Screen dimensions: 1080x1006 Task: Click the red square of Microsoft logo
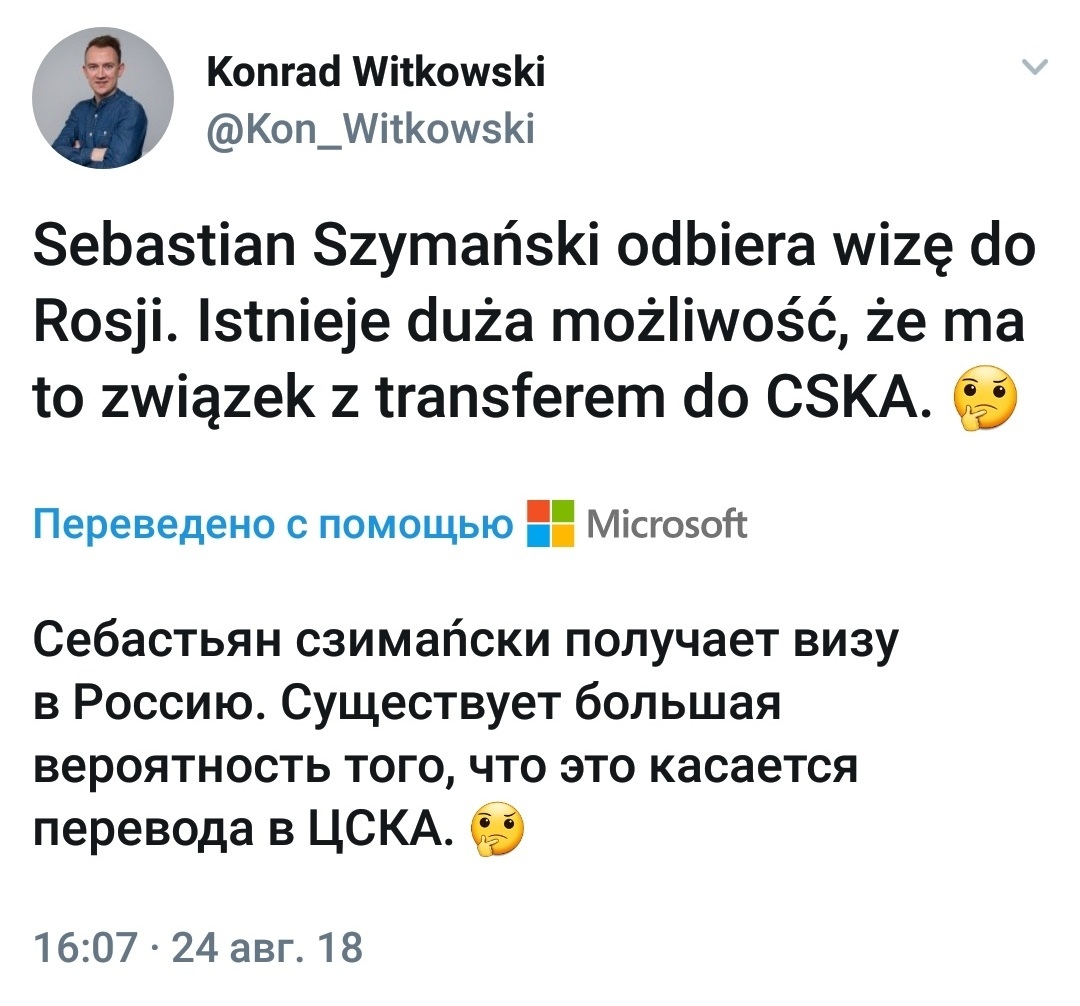tap(539, 511)
